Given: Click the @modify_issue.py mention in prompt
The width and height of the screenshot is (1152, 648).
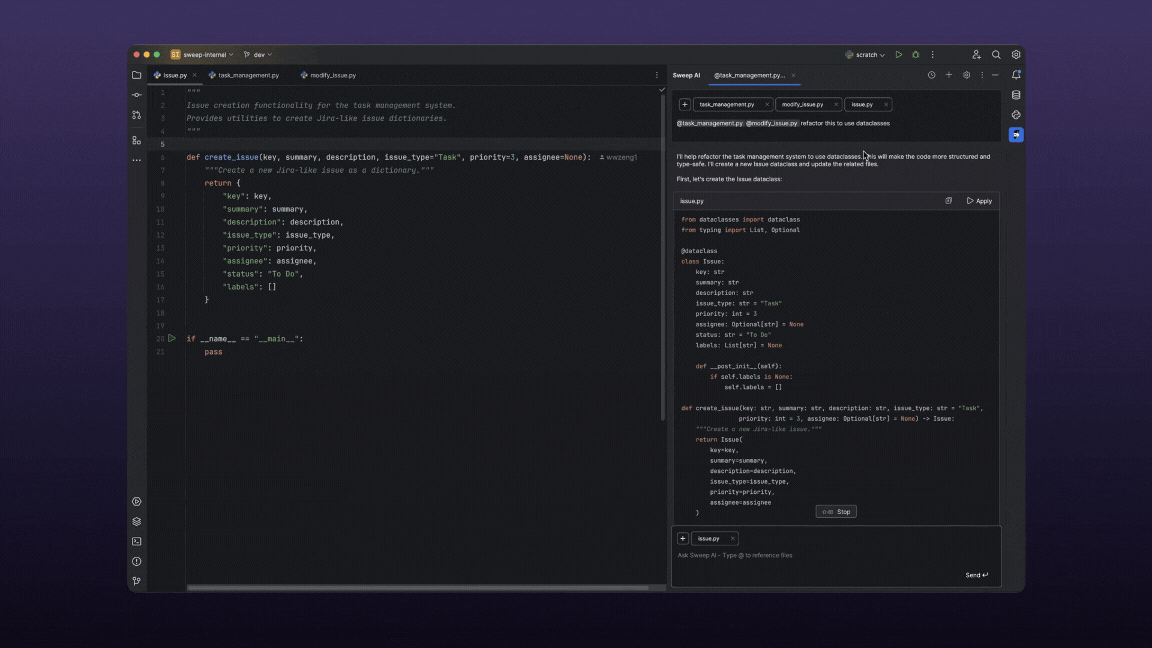Looking at the screenshot, I should (x=771, y=123).
